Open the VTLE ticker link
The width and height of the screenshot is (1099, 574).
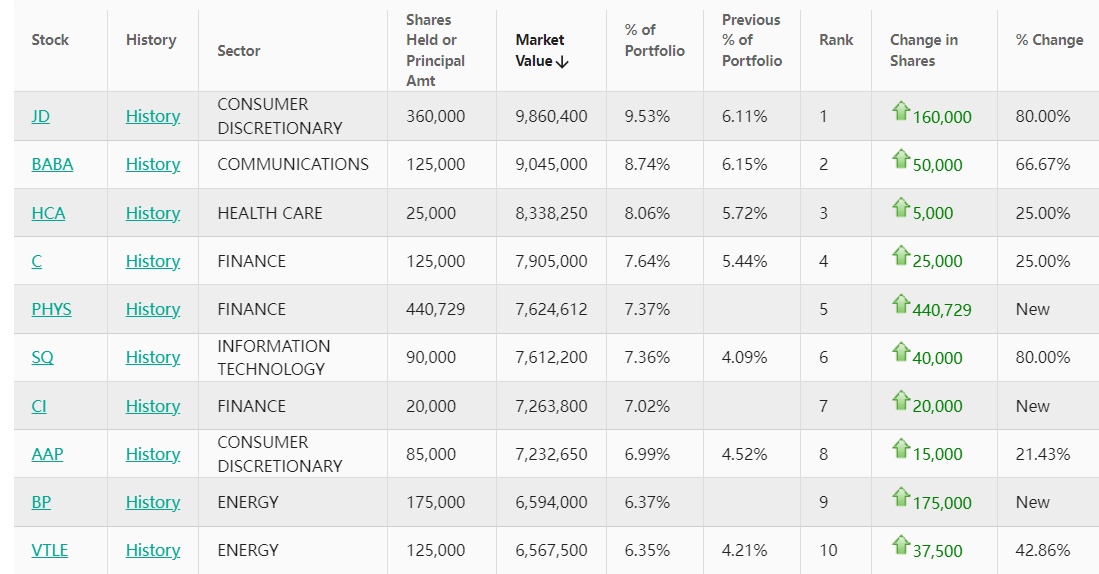(x=50, y=550)
